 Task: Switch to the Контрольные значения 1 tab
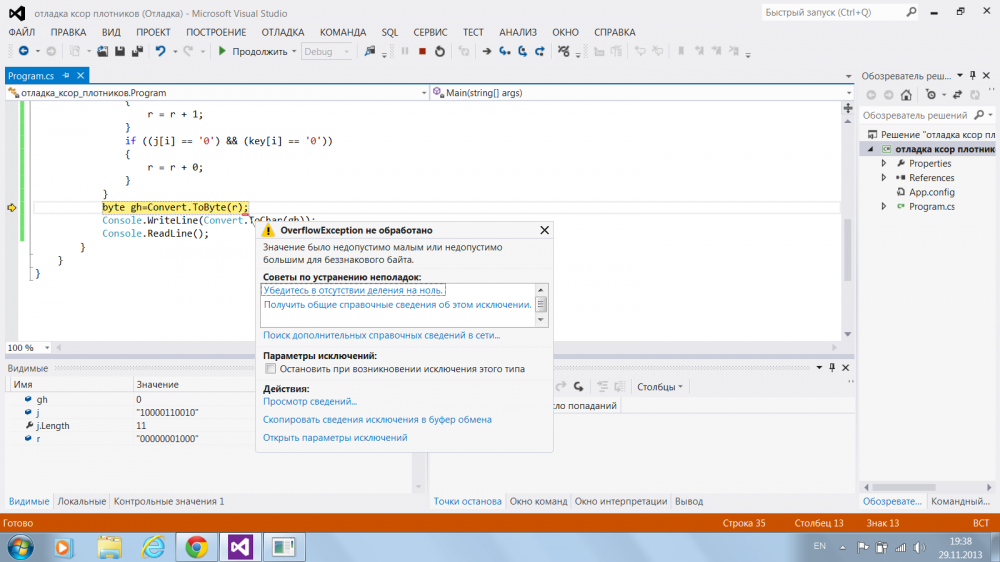(169, 501)
